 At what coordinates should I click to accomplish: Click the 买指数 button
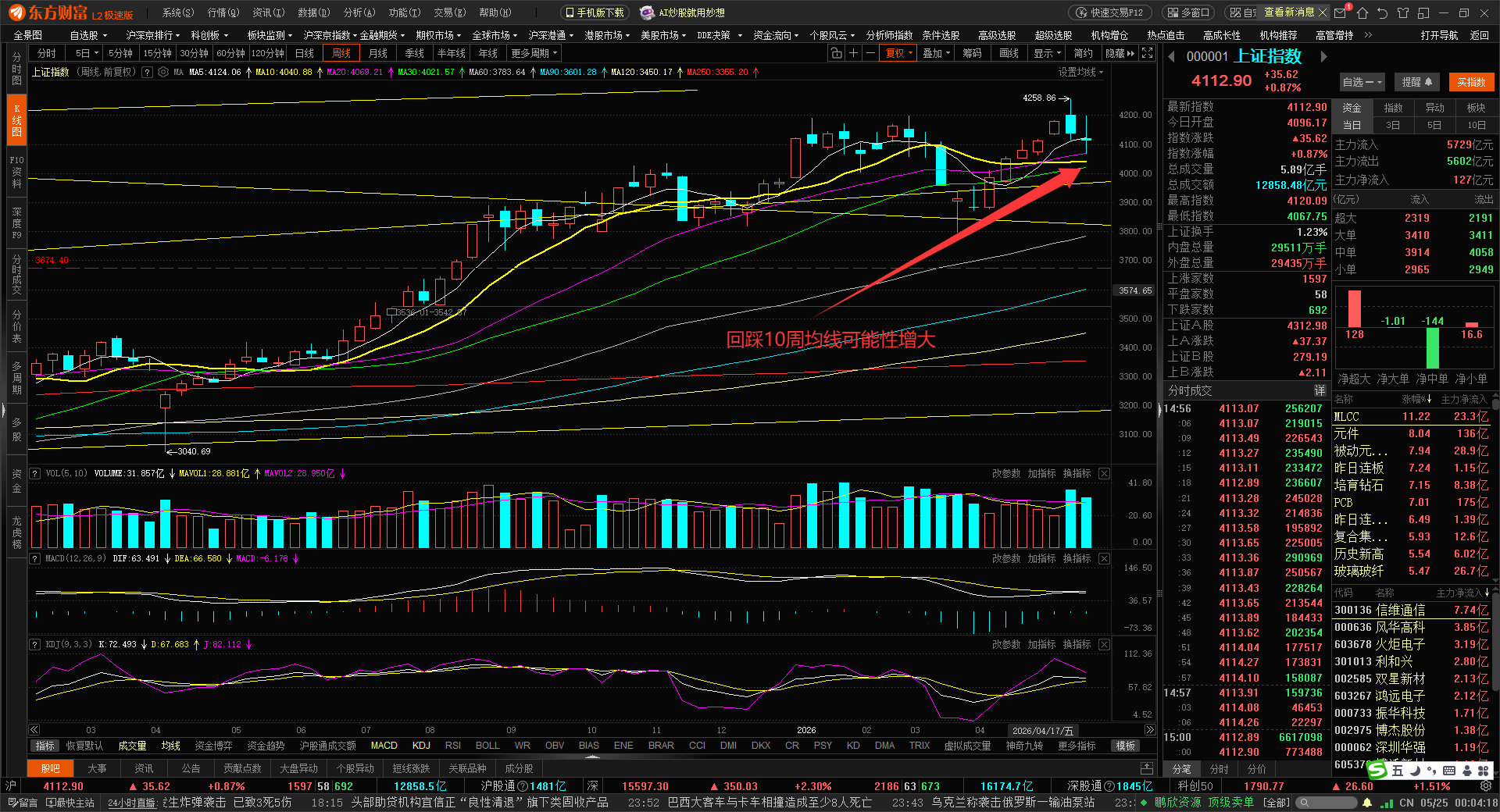tap(1471, 82)
